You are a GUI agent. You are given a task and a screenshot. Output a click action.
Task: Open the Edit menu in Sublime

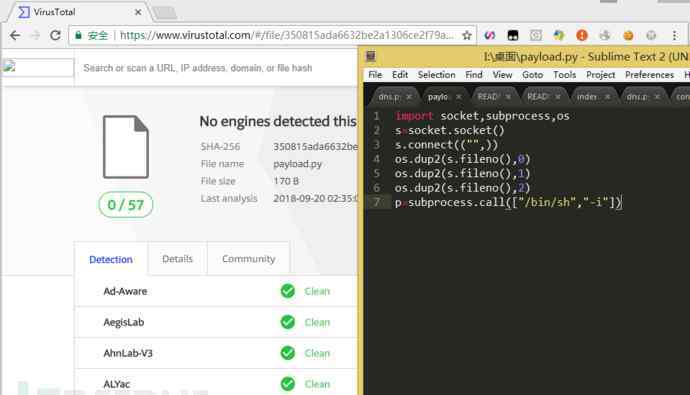tap(400, 75)
